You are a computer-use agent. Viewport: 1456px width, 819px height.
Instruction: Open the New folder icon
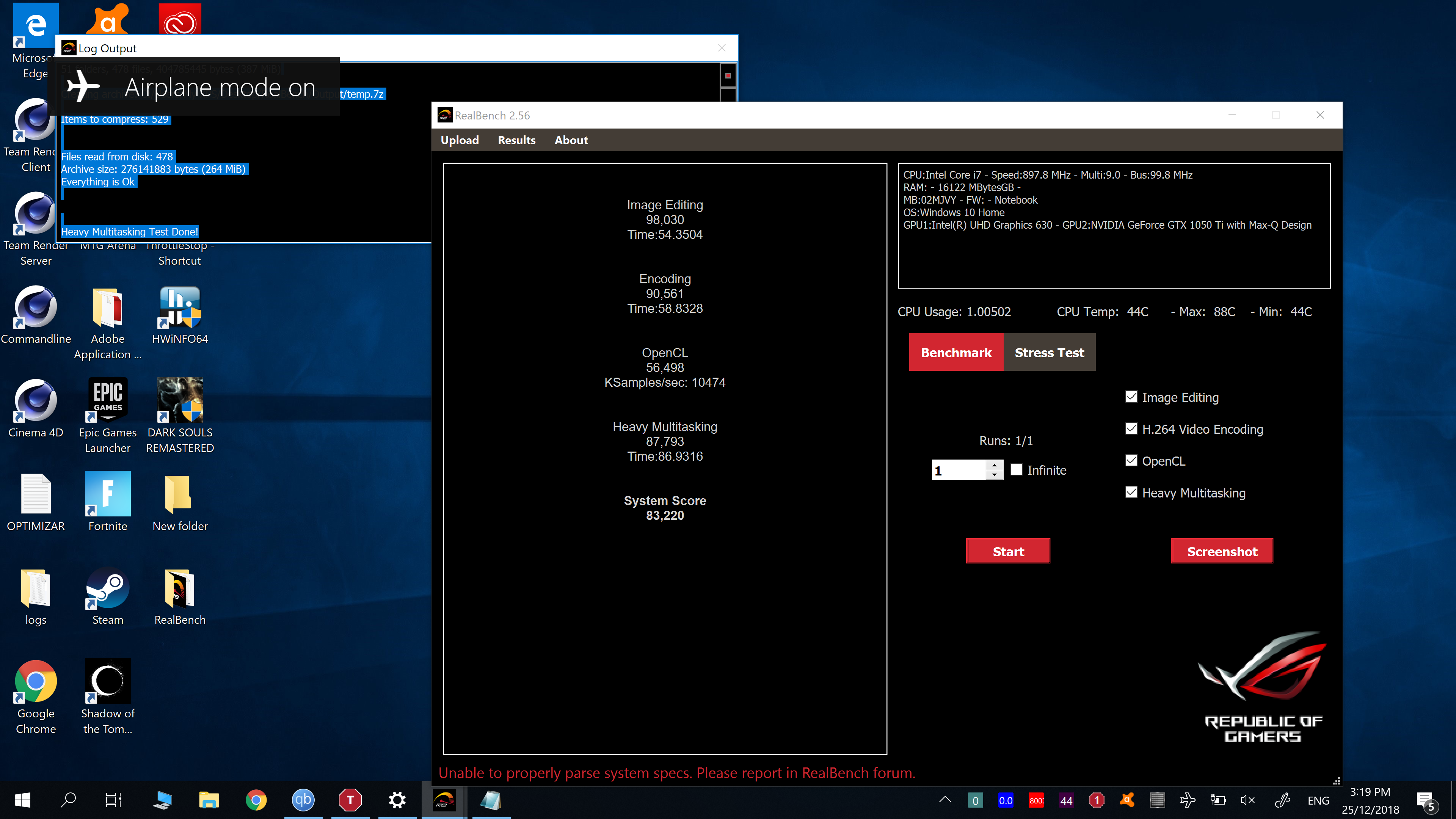(180, 502)
